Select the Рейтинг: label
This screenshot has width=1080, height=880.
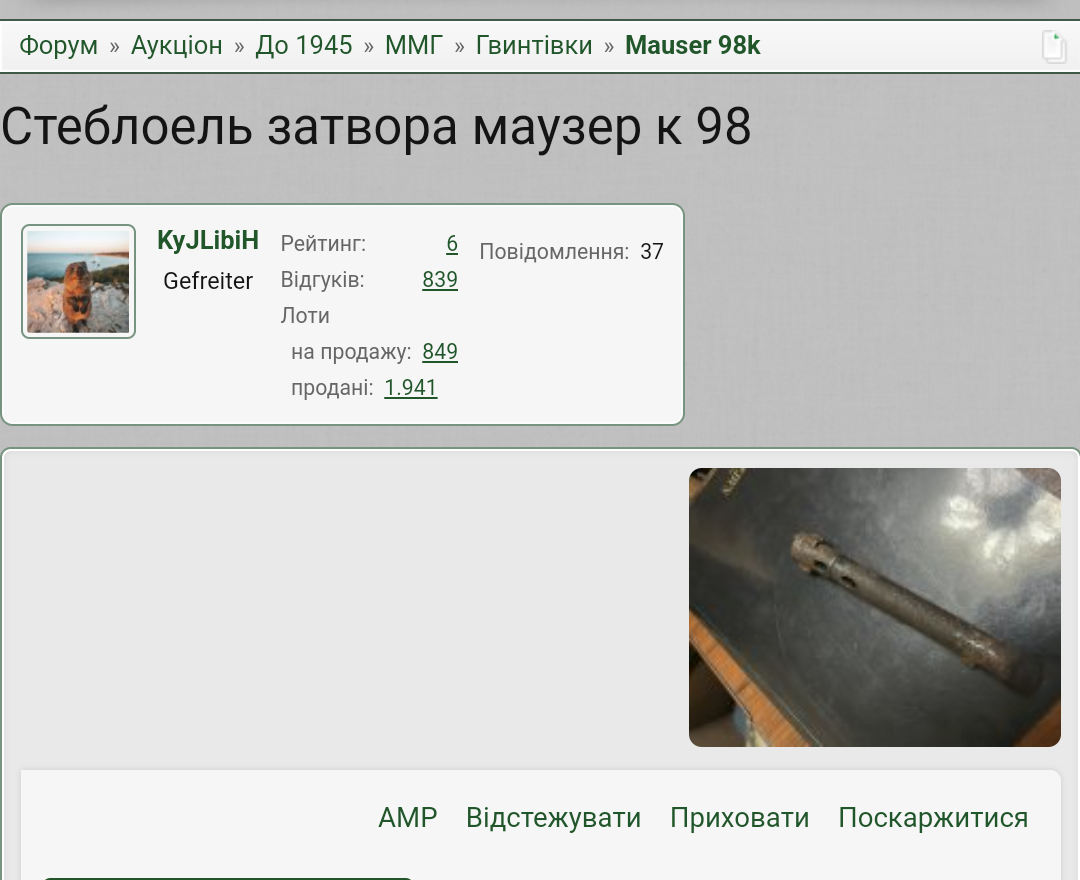point(323,243)
